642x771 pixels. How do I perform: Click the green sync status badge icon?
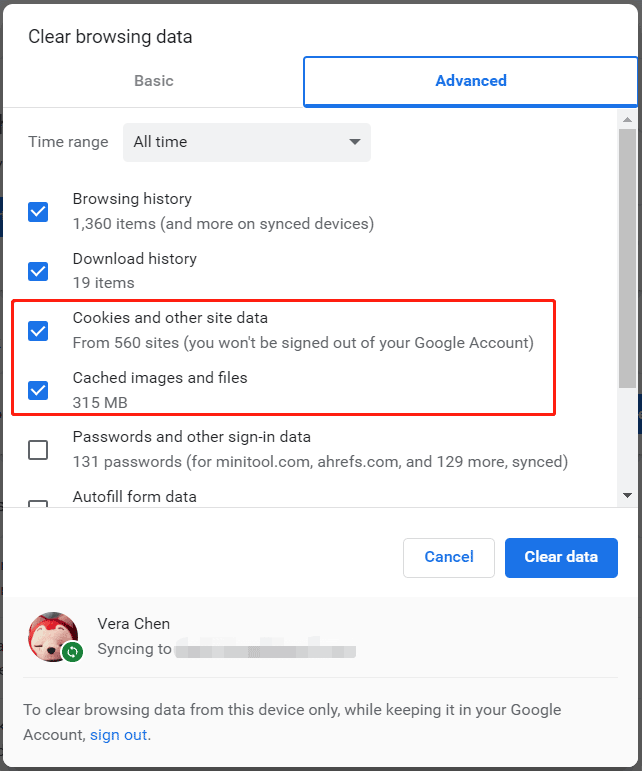[x=72, y=652]
